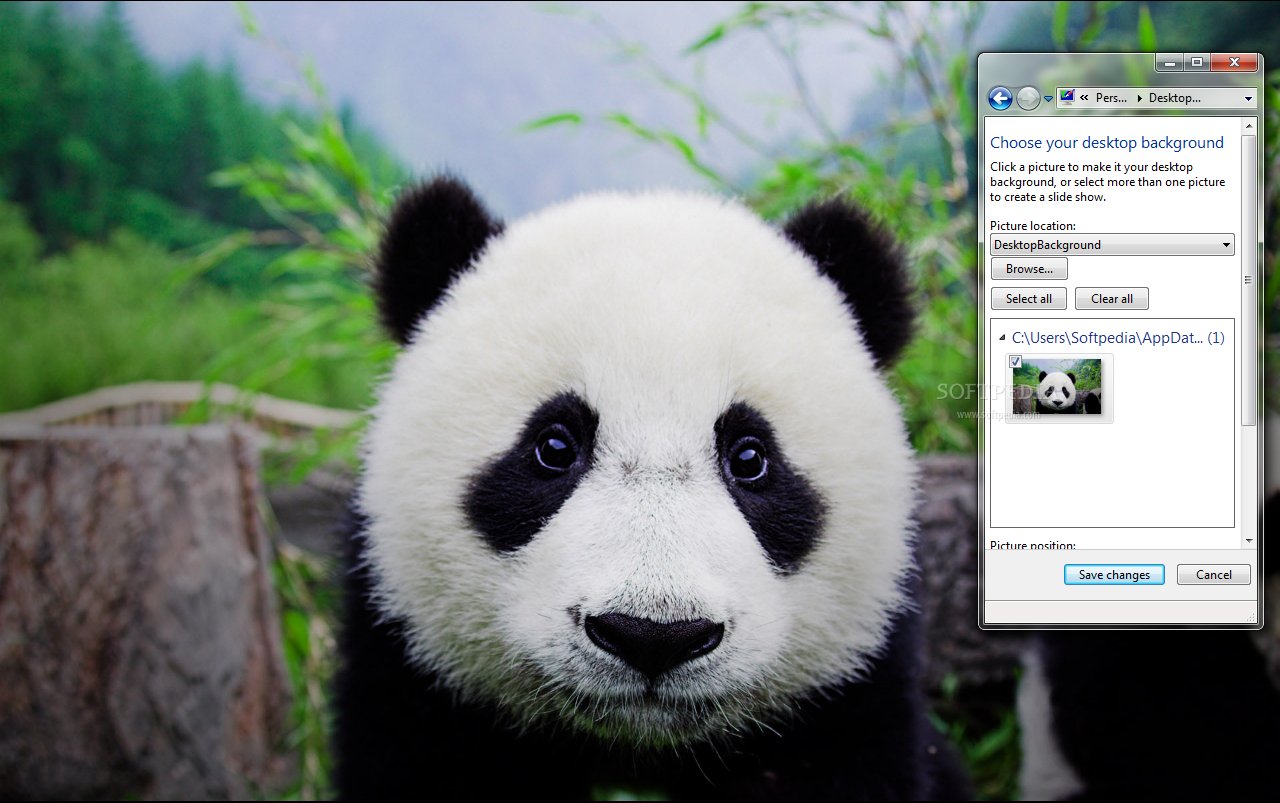1280x803 pixels.
Task: Click the 'Choose your desktop background' heading
Action: click(1107, 143)
